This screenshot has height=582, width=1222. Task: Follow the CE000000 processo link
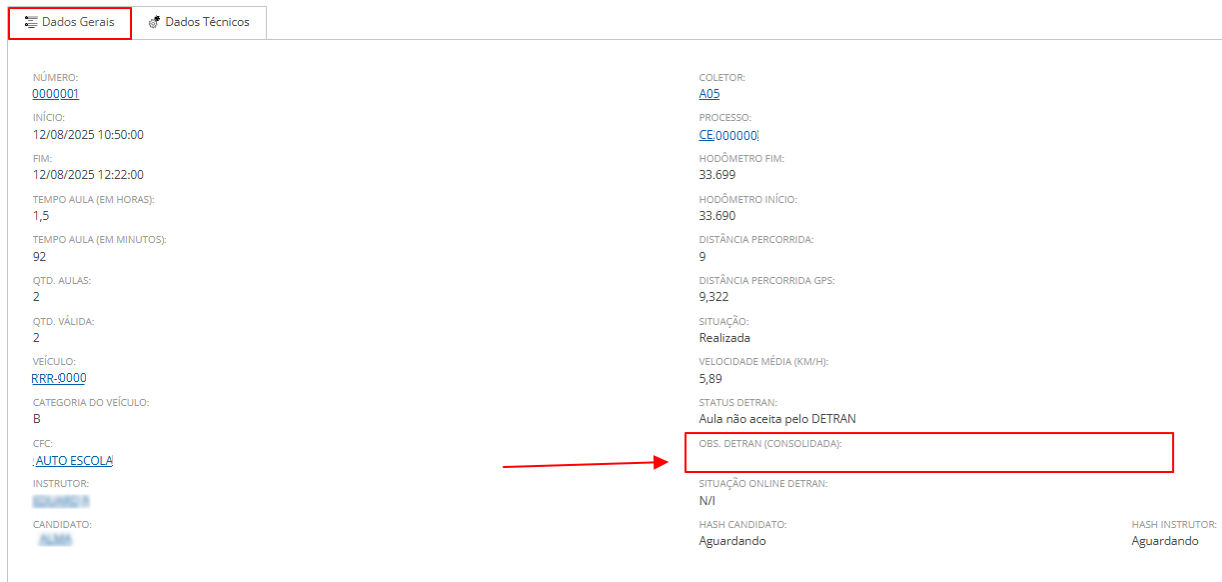pos(728,135)
